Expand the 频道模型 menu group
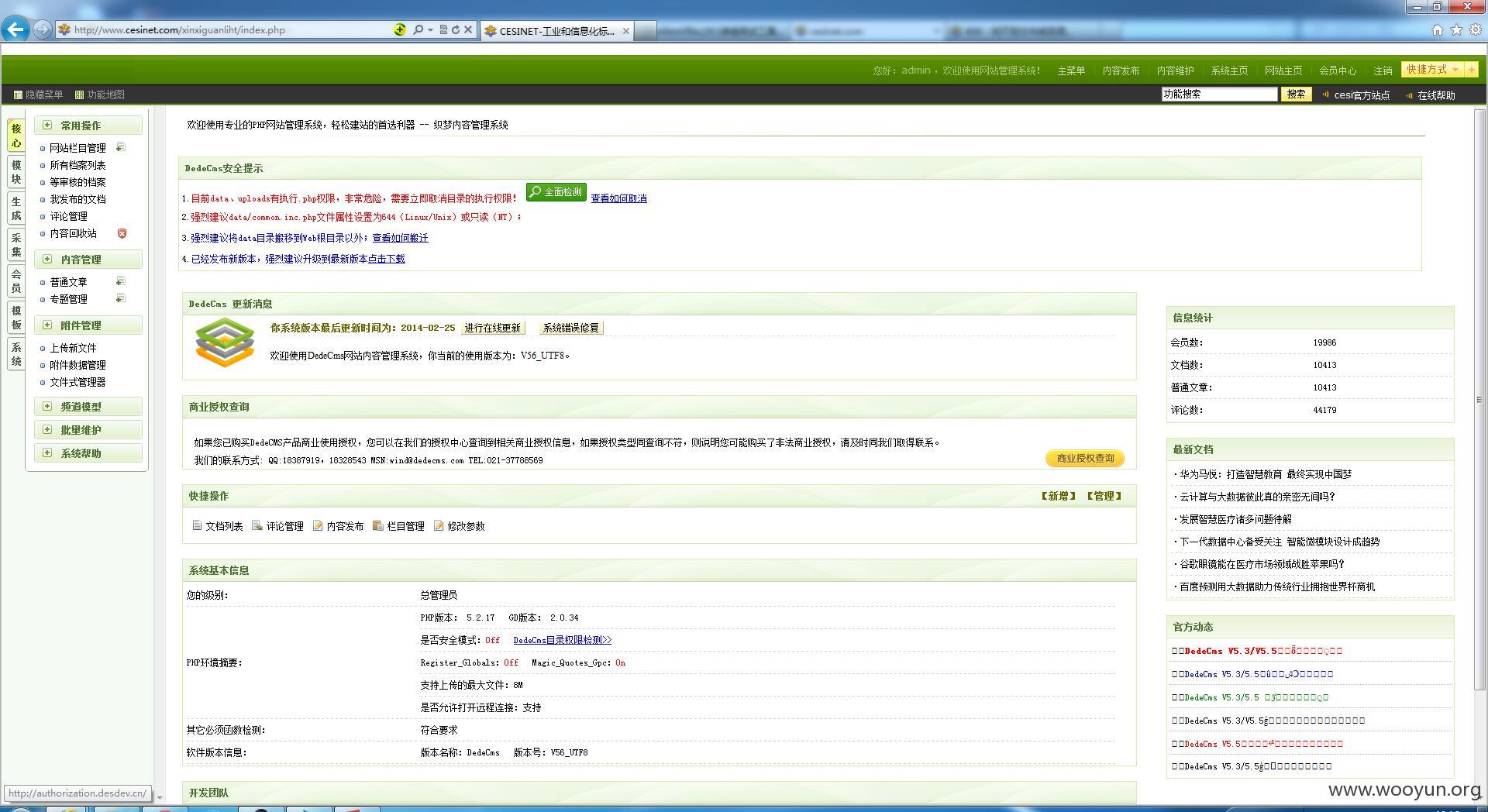 (x=47, y=406)
